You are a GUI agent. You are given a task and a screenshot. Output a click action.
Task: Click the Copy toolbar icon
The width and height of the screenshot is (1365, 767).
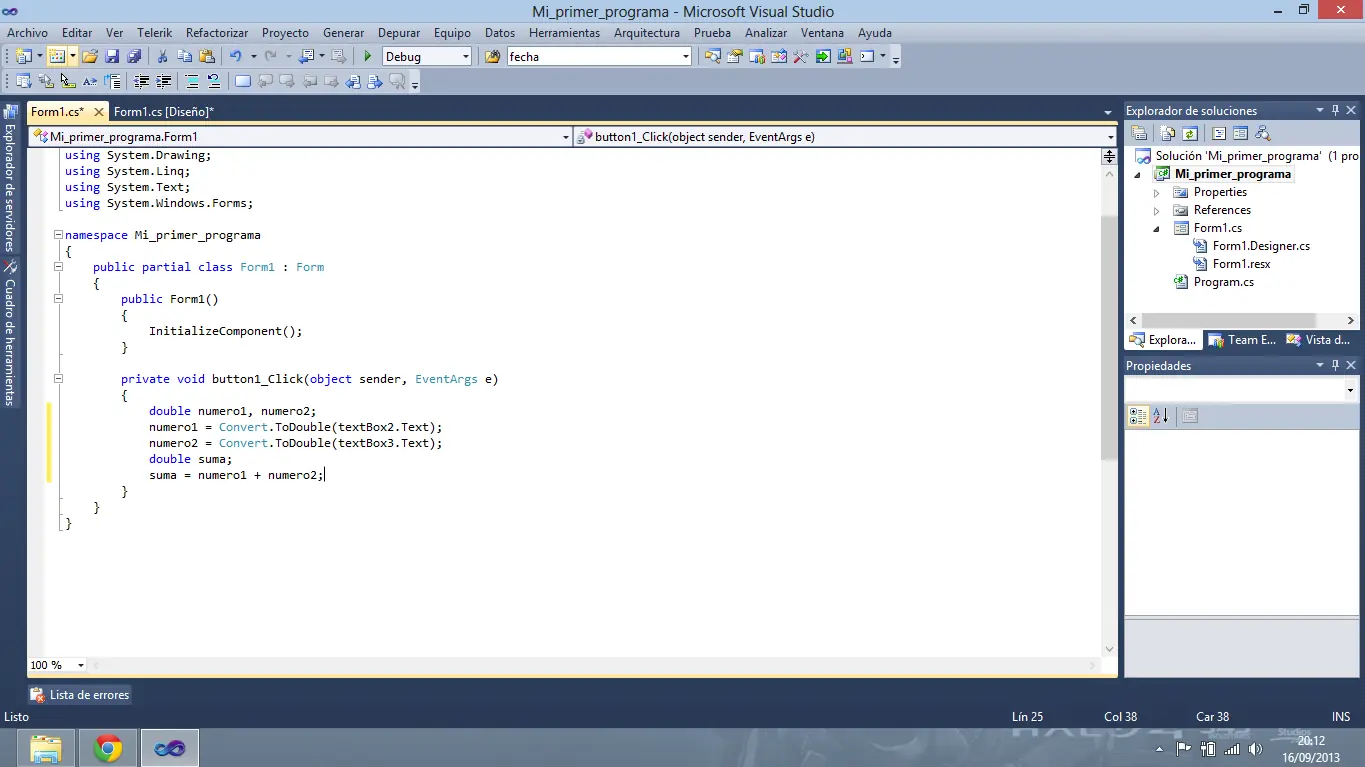point(184,57)
